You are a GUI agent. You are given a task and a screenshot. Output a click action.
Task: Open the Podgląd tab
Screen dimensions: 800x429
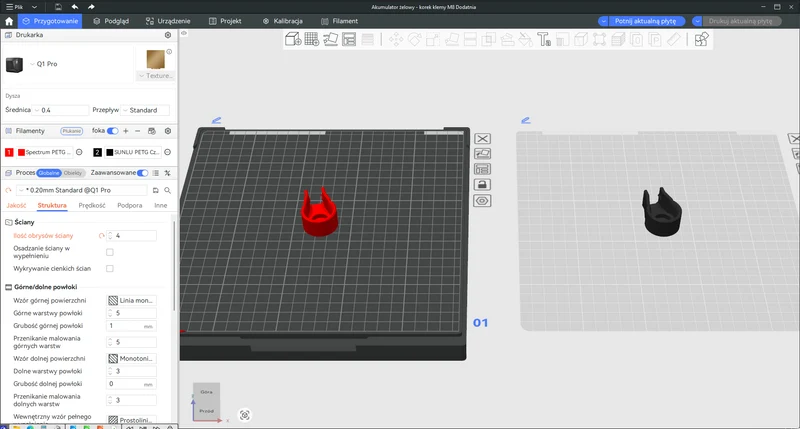[x=111, y=21]
